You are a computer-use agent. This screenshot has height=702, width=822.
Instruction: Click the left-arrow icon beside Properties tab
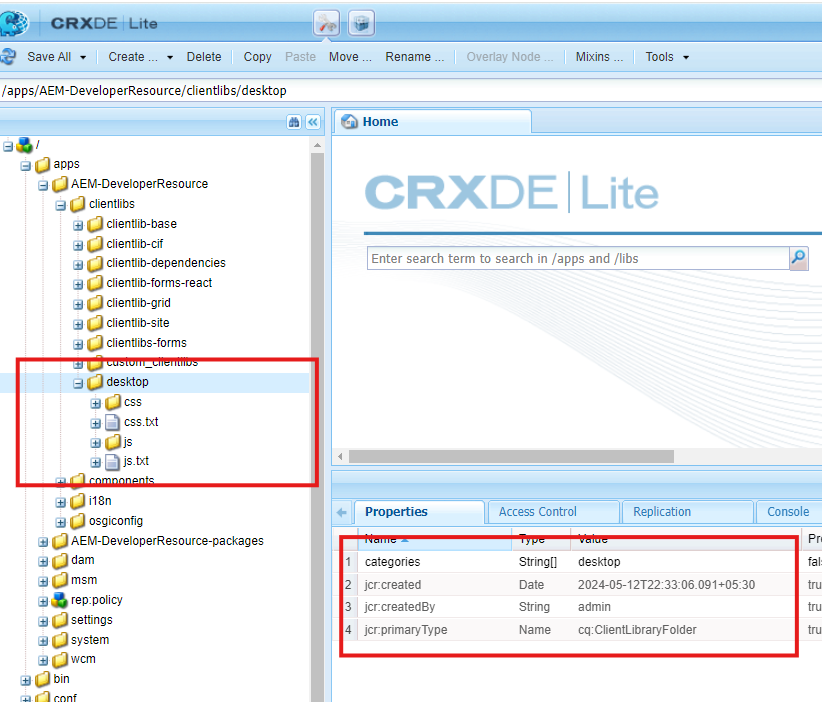342,512
